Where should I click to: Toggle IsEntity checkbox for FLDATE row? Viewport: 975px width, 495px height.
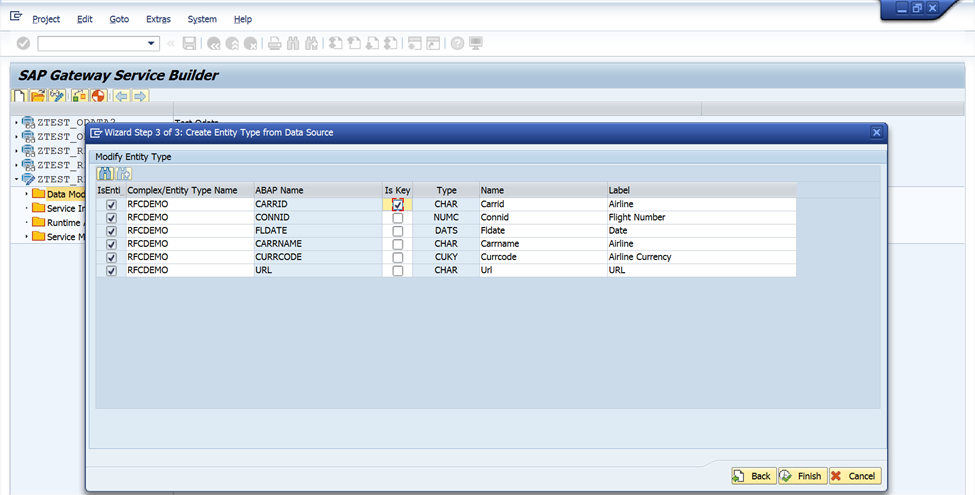click(x=111, y=231)
